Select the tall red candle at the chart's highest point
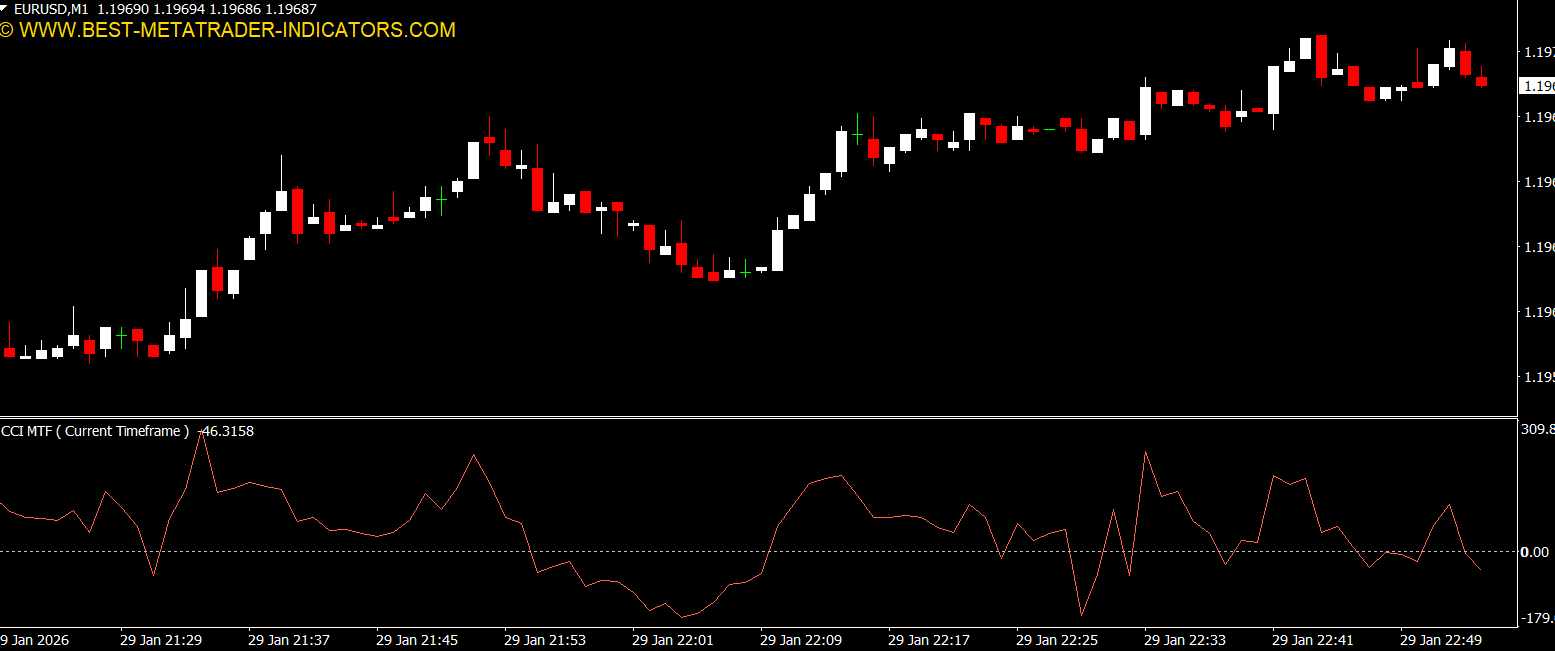1555x651 pixels. (x=1321, y=56)
